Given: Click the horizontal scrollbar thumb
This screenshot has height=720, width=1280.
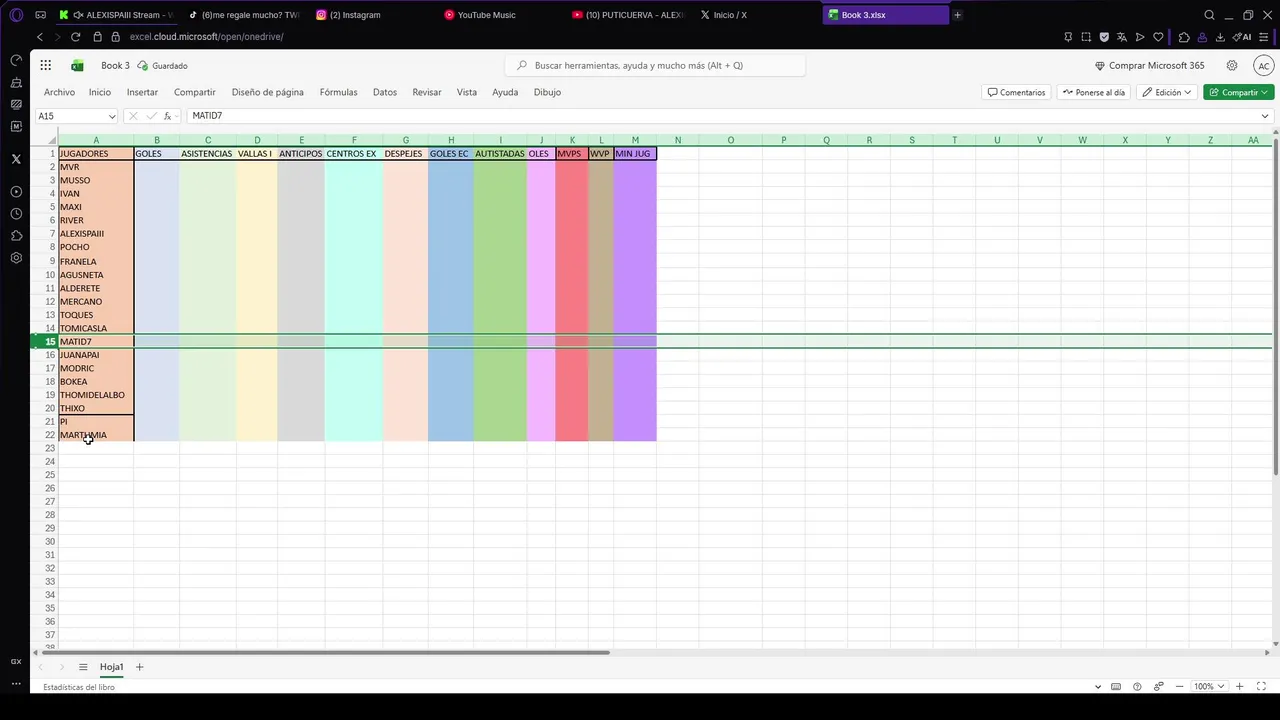Looking at the screenshot, I should click(x=327, y=653).
